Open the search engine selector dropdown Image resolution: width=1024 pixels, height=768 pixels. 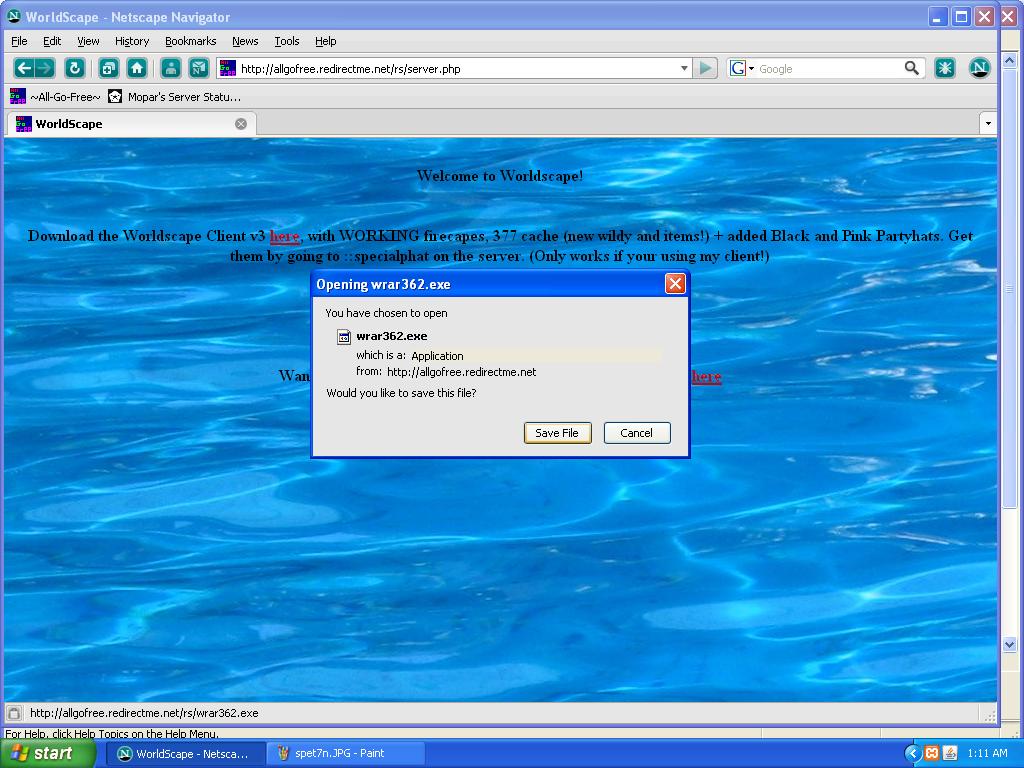tap(752, 69)
